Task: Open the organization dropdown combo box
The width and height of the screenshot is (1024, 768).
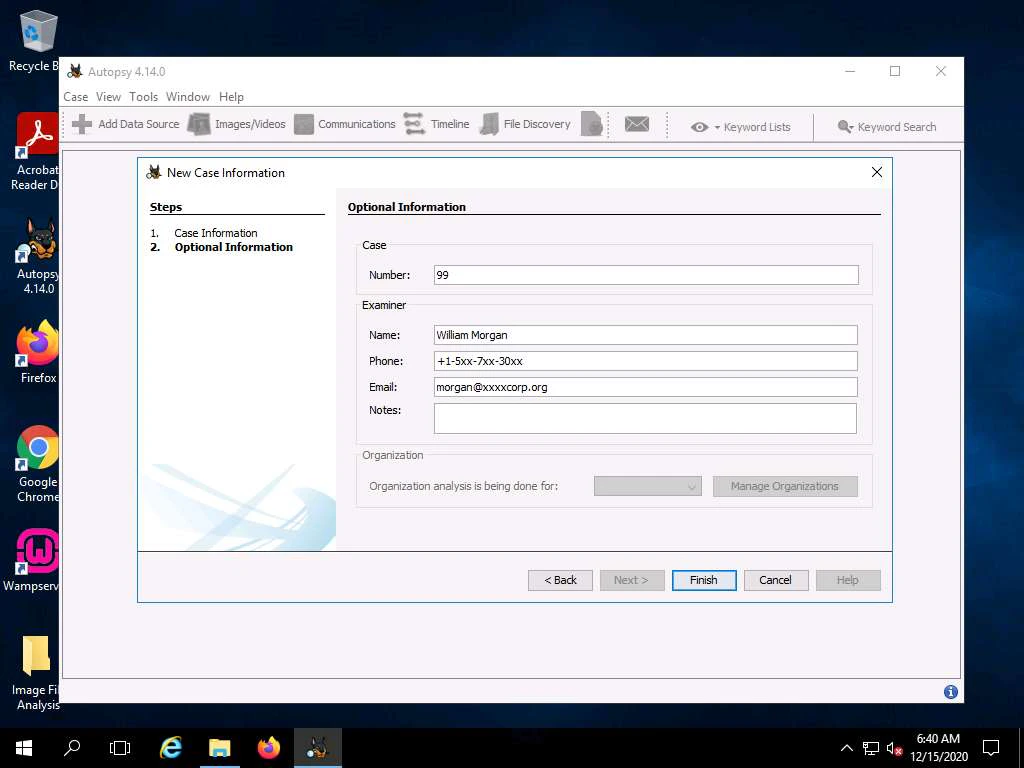Action: click(648, 487)
